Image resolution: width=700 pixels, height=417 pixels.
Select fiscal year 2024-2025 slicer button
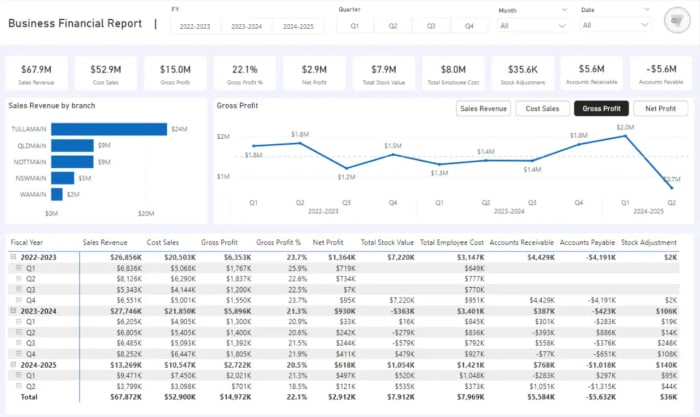click(298, 26)
